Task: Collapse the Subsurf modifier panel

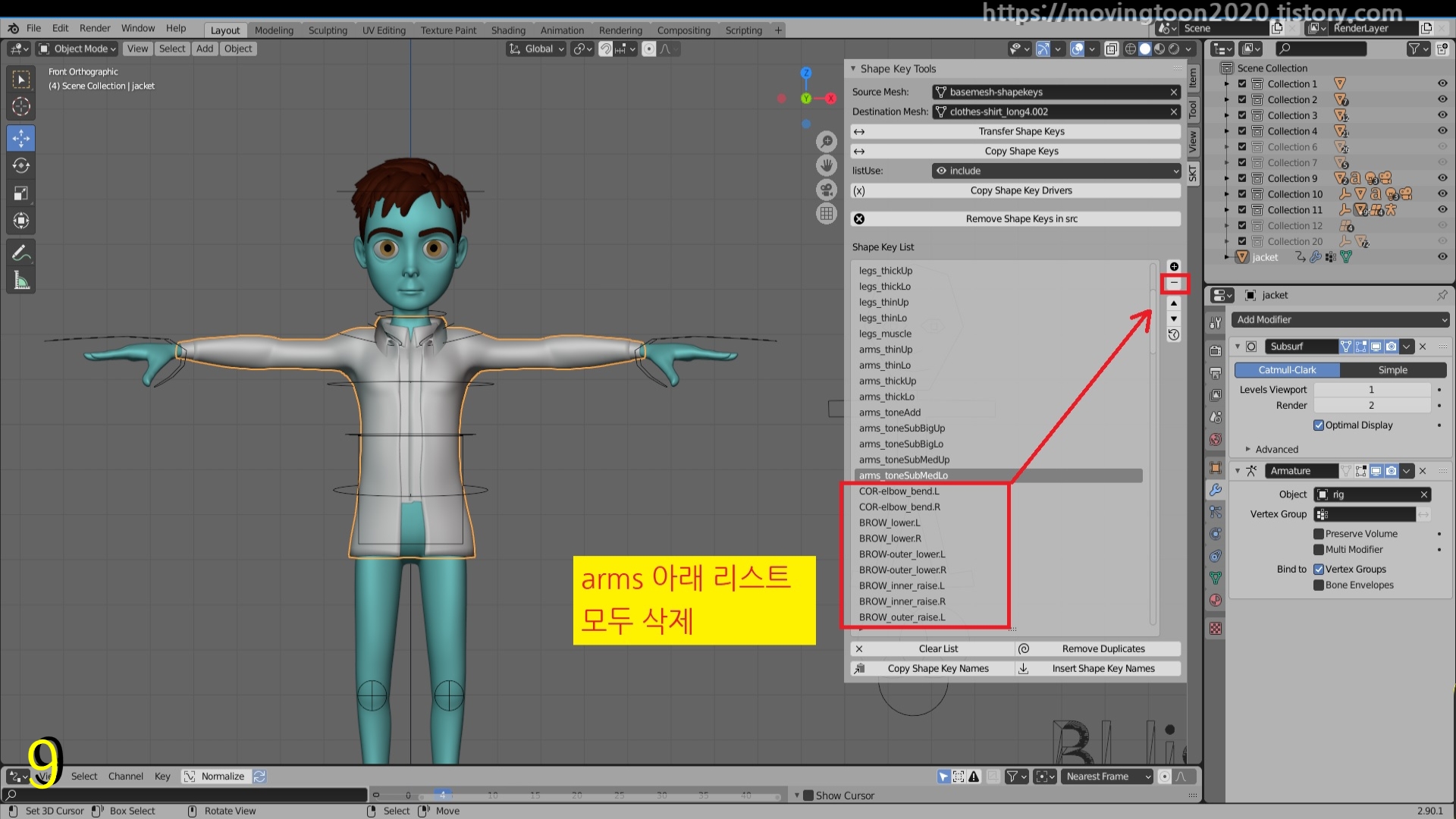Action: [x=1238, y=347]
